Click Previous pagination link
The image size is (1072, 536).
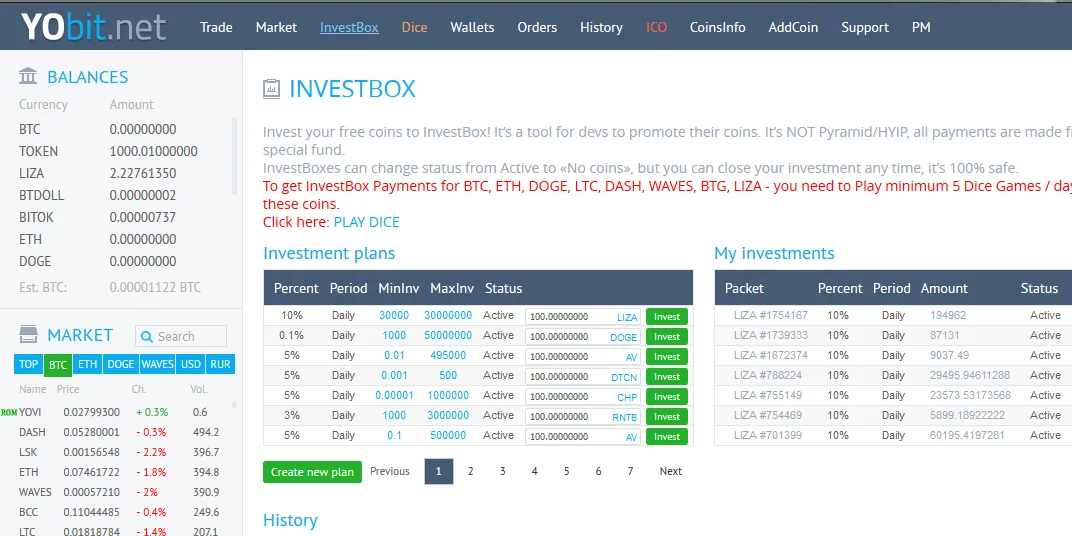390,471
